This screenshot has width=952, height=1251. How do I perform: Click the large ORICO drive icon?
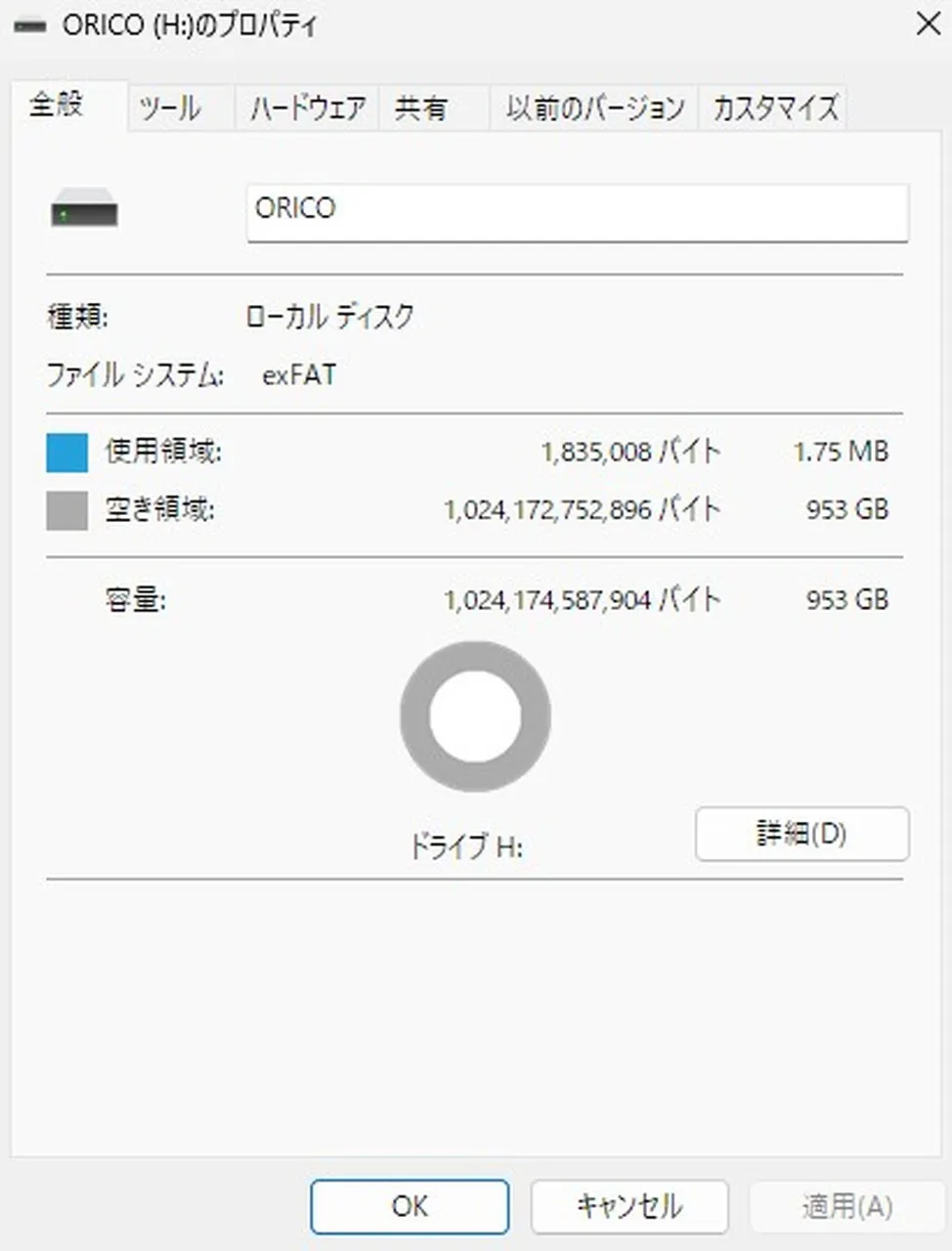pyautogui.click(x=84, y=211)
